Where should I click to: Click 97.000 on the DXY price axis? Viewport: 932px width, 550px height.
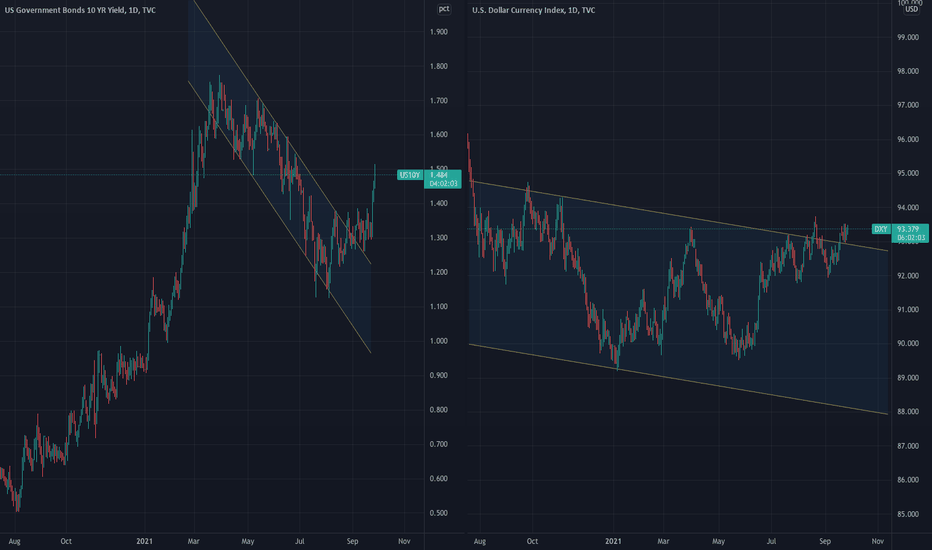[908, 105]
